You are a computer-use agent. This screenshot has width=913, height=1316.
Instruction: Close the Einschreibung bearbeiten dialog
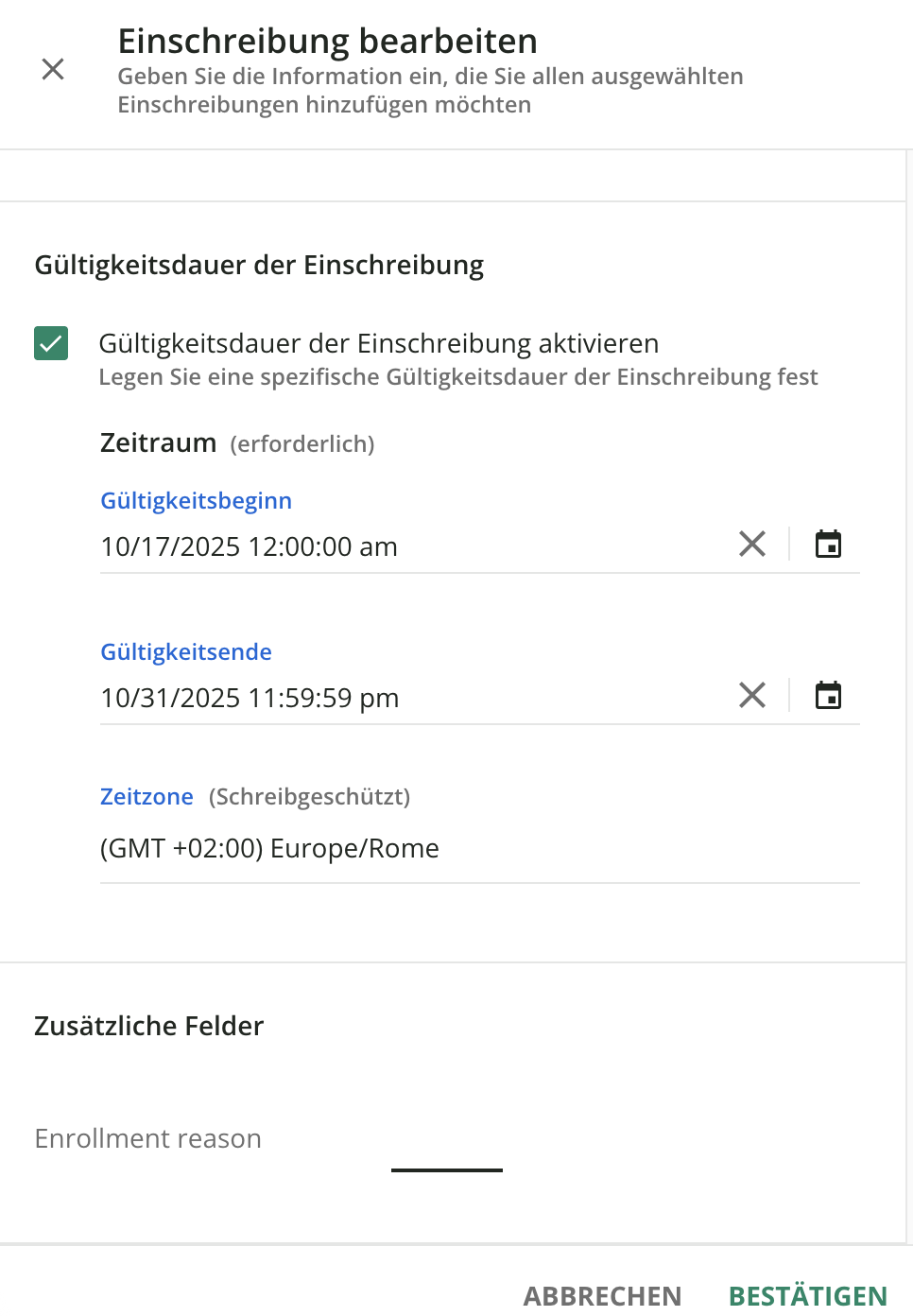53,69
